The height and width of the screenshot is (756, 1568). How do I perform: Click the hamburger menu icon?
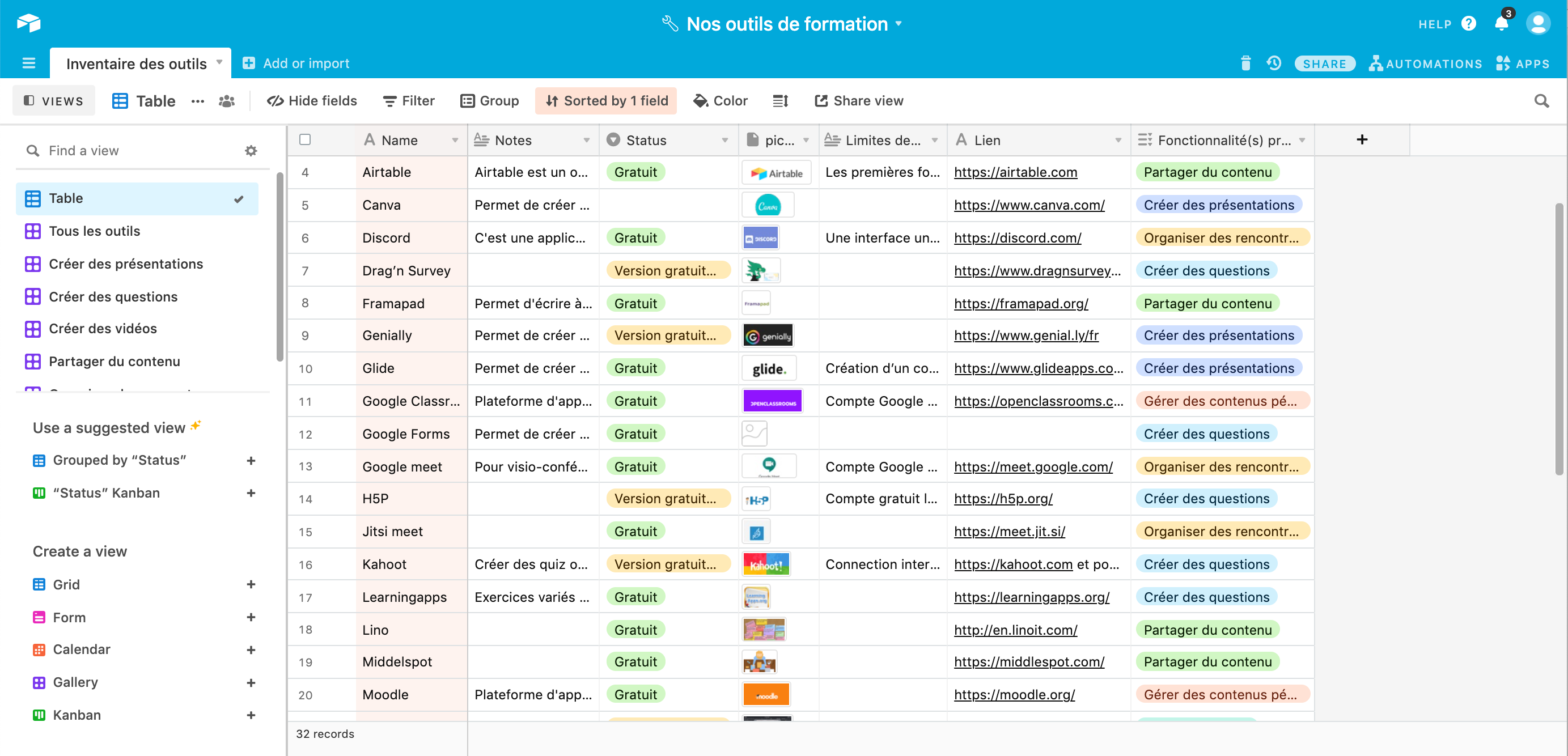coord(28,63)
